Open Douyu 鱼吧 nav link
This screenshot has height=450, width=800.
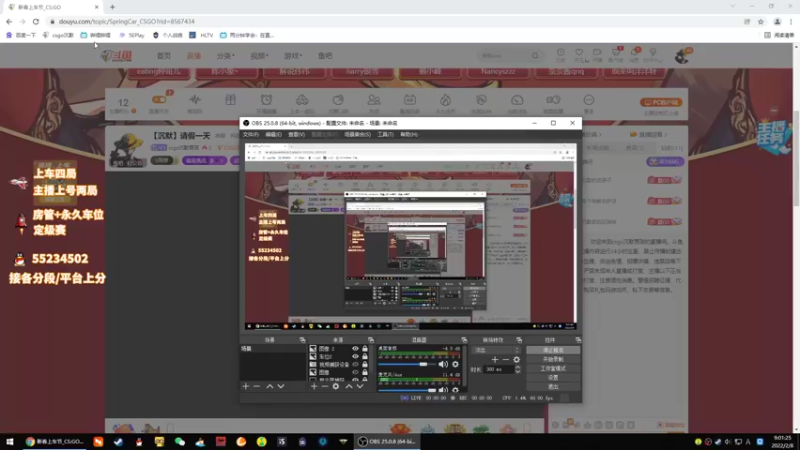tap(325, 56)
